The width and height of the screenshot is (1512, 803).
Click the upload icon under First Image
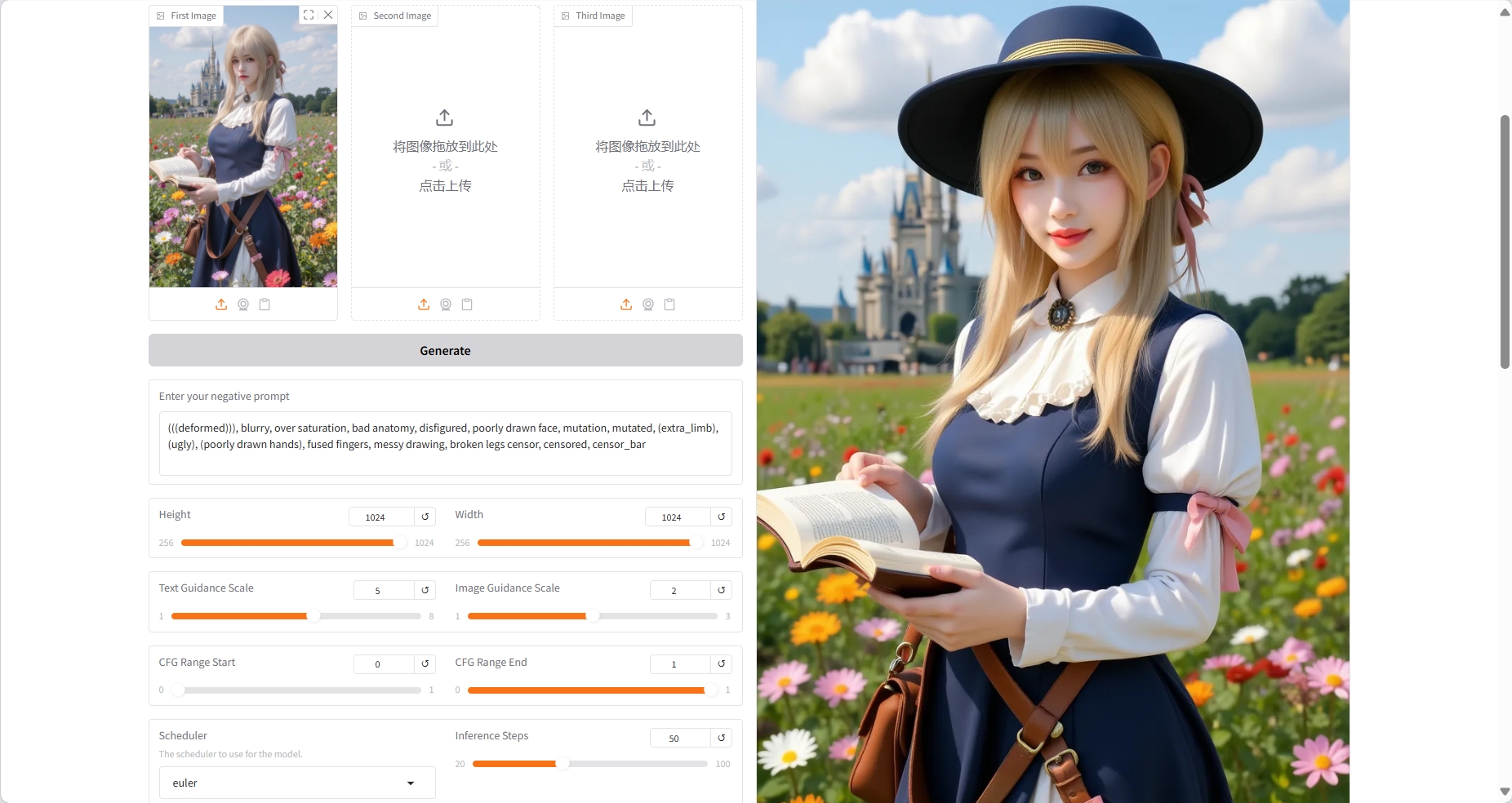221,304
